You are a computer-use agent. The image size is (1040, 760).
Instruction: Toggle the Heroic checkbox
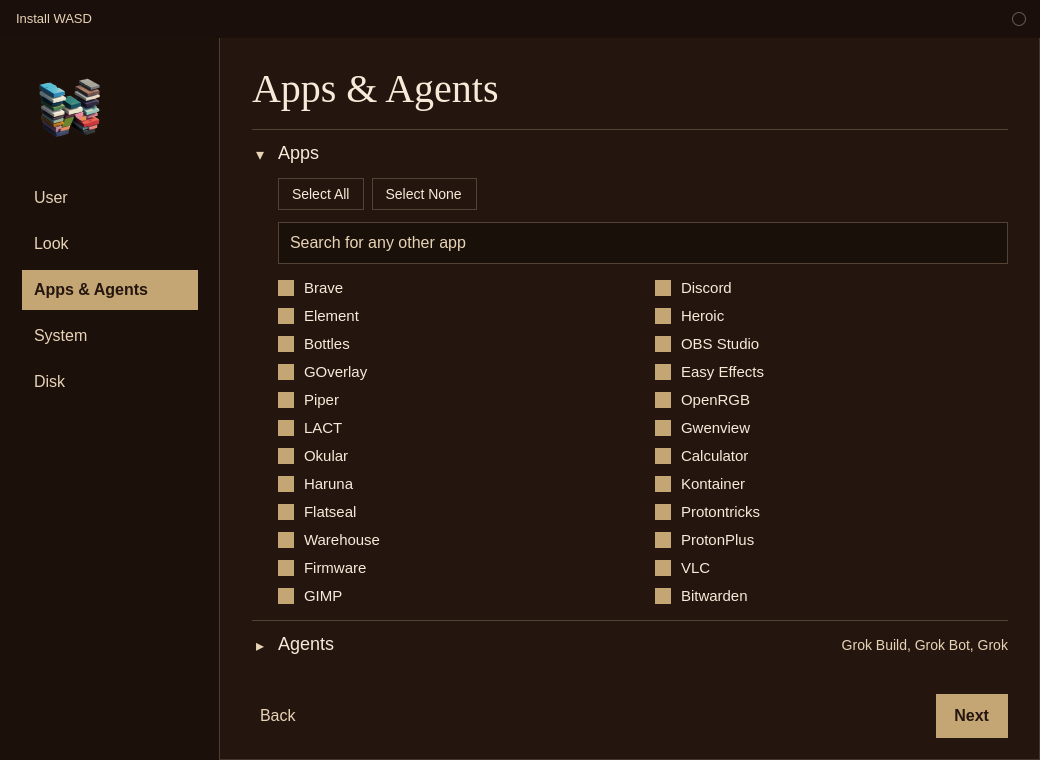pyautogui.click(x=663, y=316)
